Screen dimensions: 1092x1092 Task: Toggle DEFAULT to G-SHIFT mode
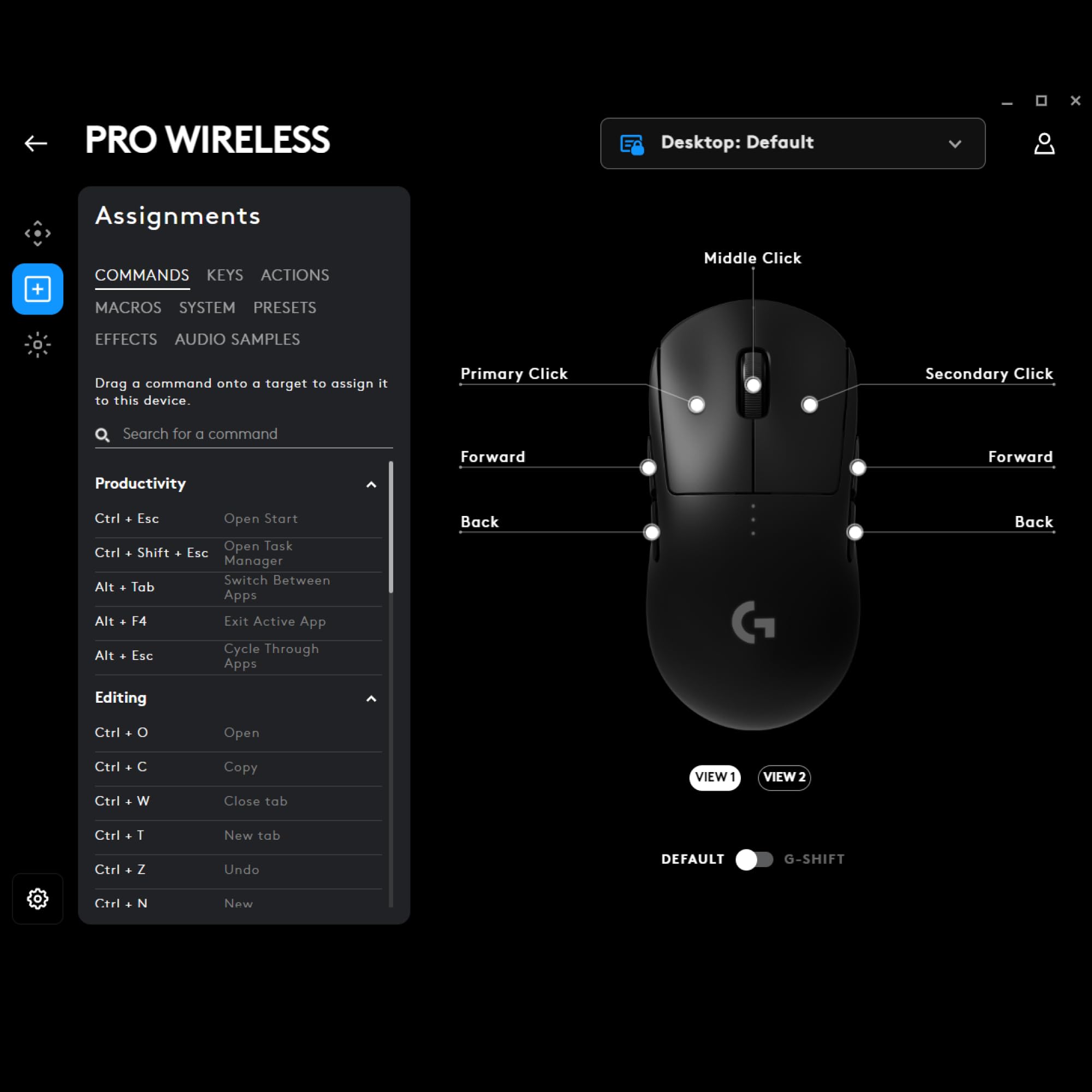tap(757, 859)
